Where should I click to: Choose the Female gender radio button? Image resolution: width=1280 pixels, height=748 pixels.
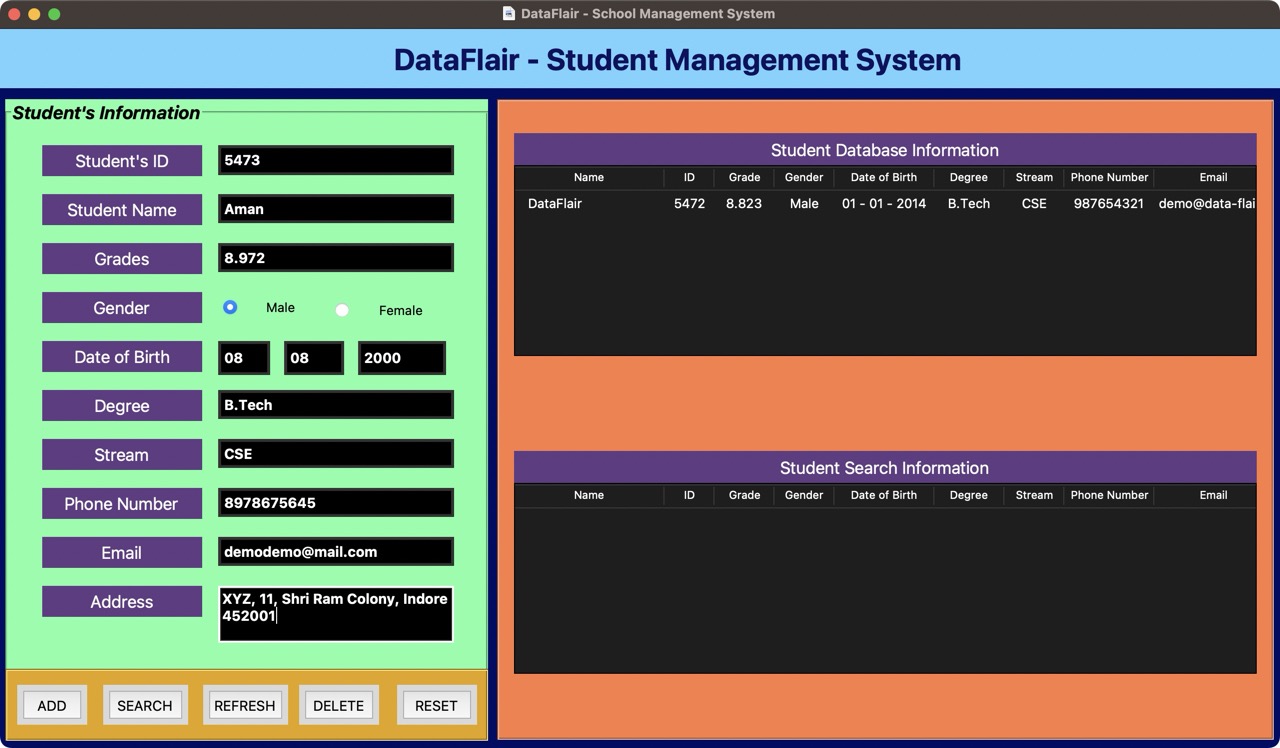click(x=342, y=310)
